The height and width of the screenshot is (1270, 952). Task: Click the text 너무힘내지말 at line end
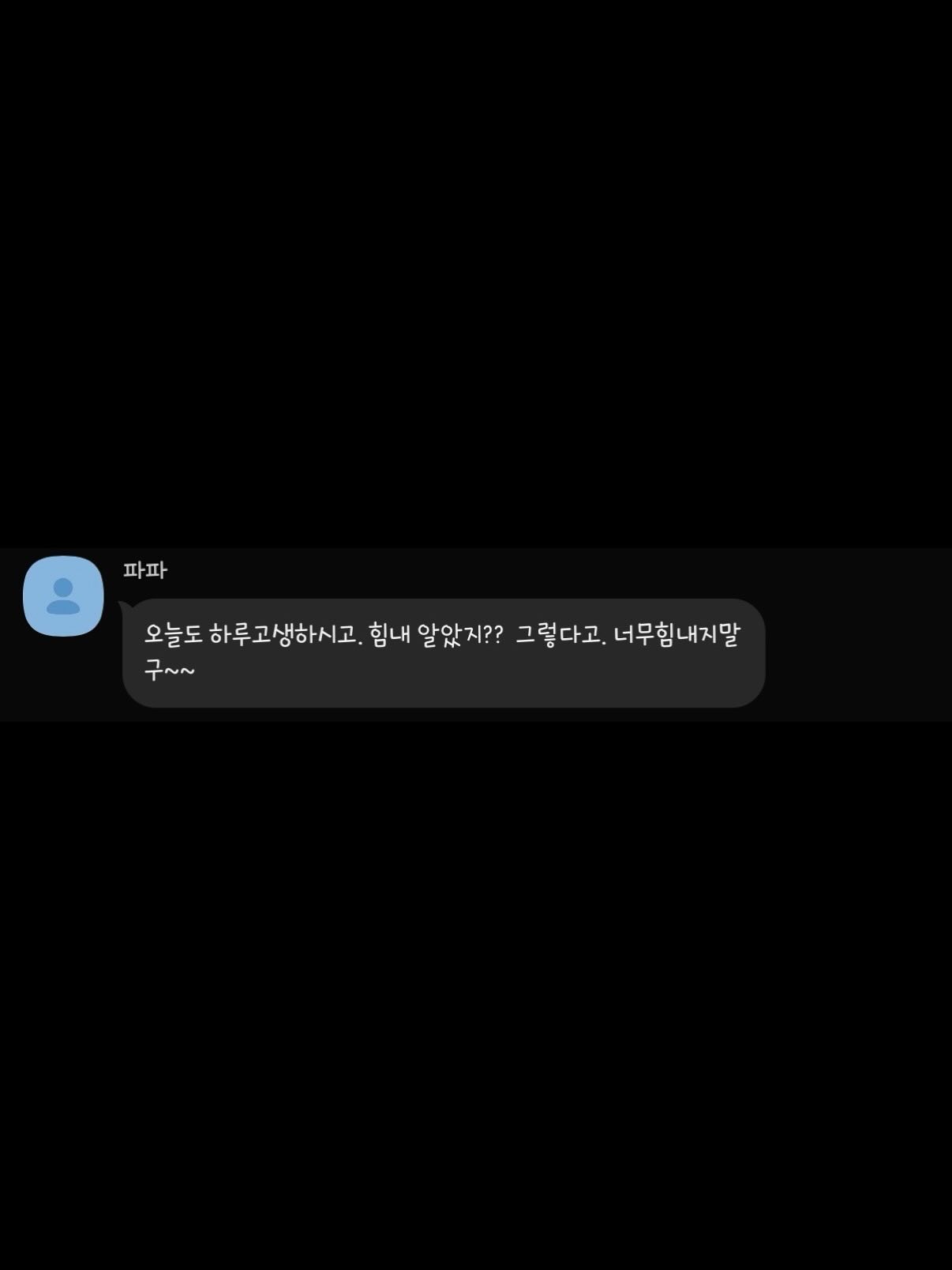tap(677, 634)
